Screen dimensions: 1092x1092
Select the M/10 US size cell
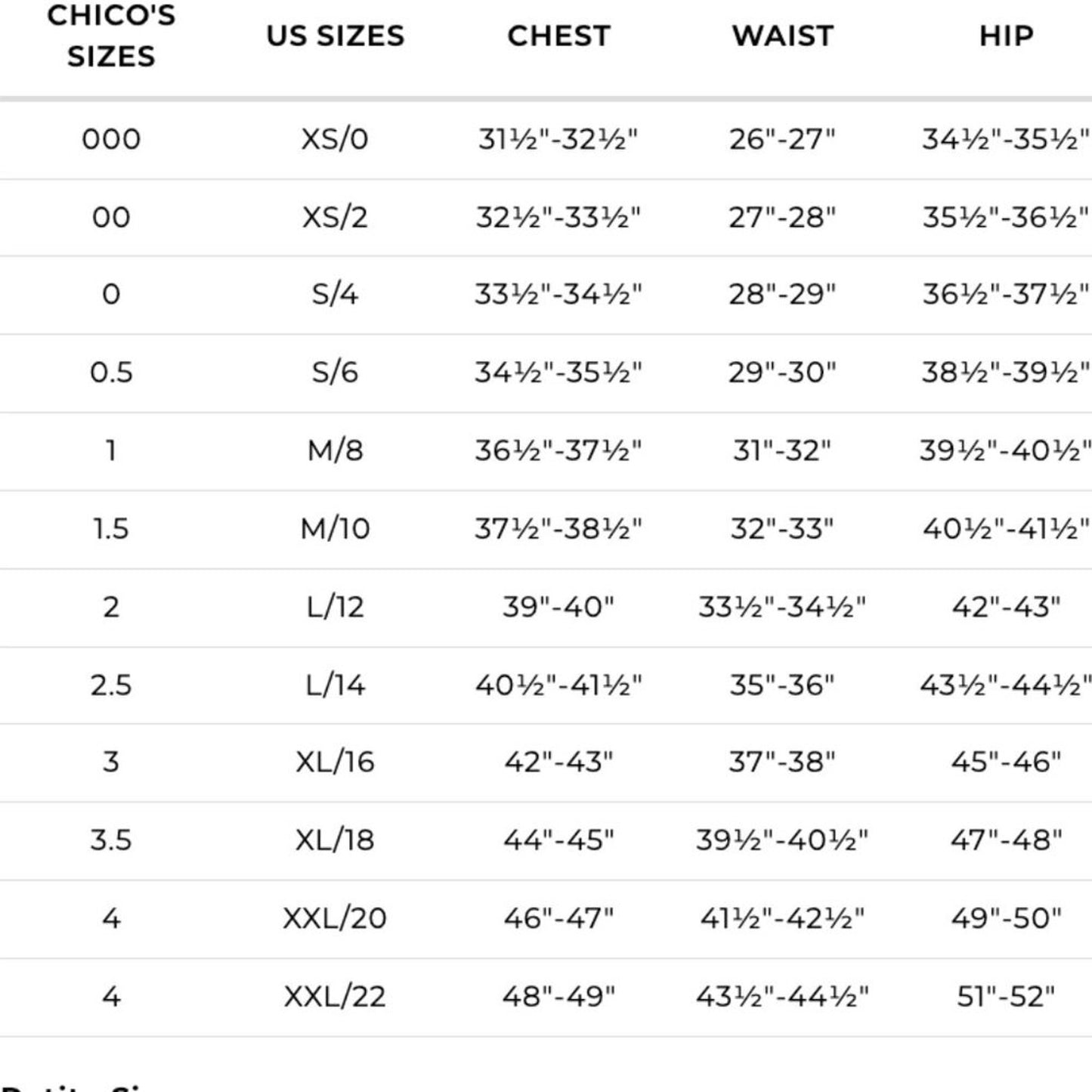tap(335, 529)
